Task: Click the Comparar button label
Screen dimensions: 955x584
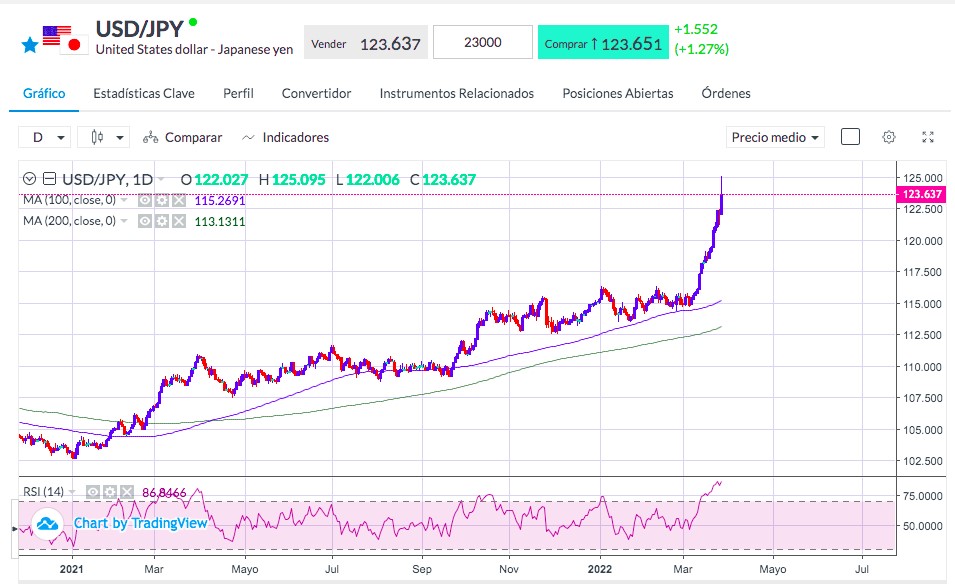Action: click(194, 138)
